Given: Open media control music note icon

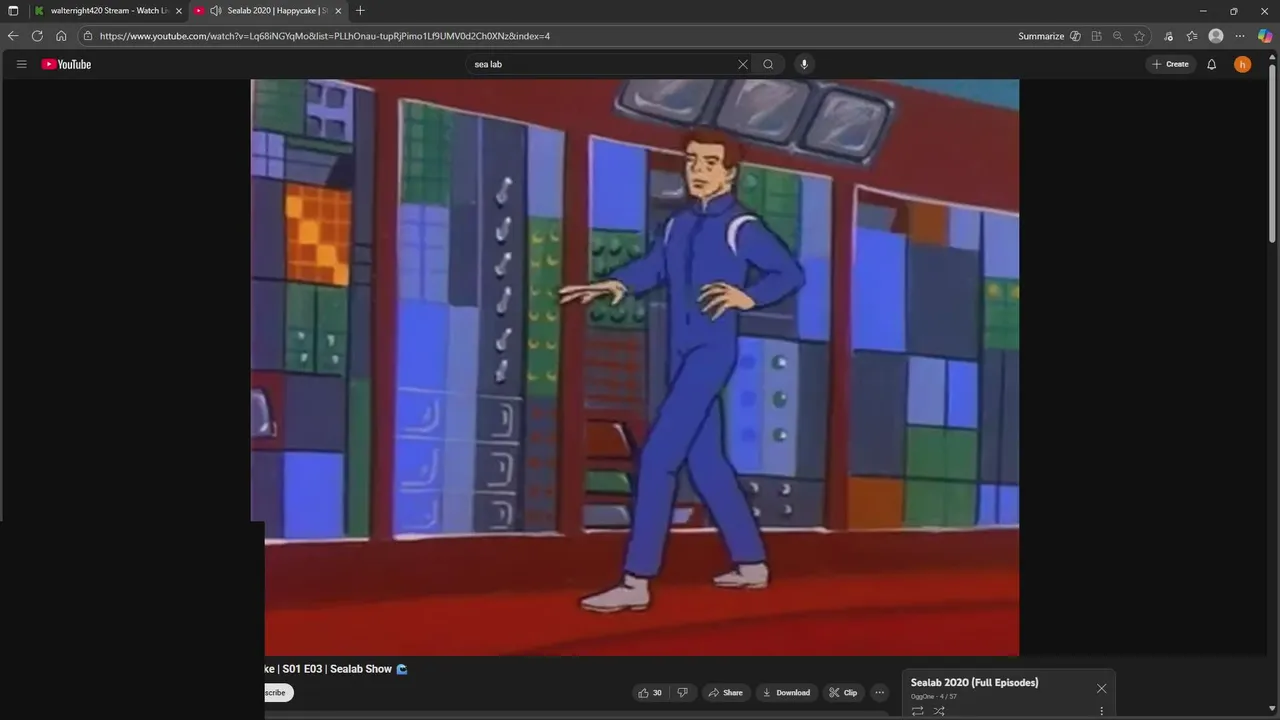Looking at the screenshot, I should point(1168,36).
